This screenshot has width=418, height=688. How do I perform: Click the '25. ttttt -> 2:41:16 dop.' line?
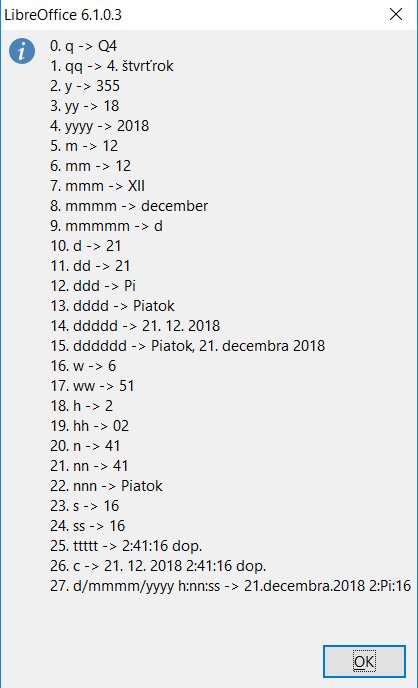click(x=126, y=546)
